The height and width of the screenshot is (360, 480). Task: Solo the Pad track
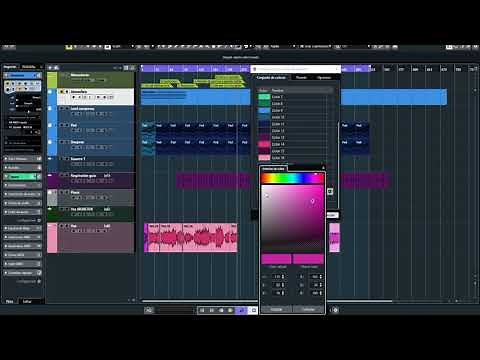pos(66,125)
